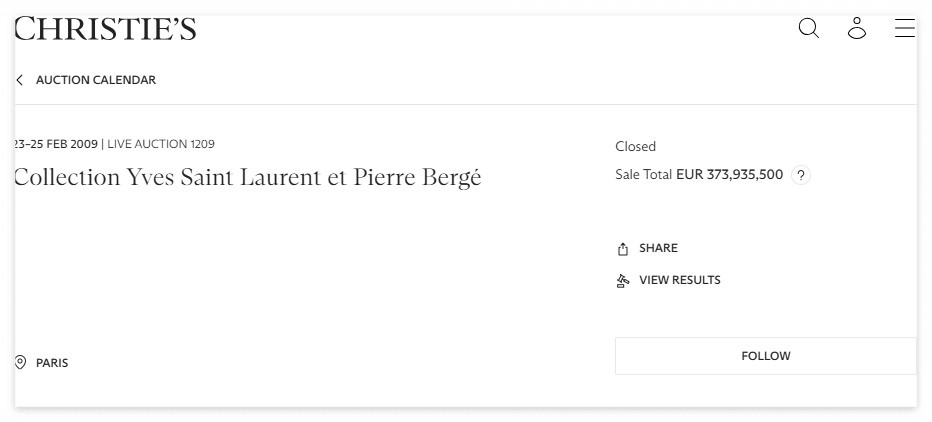
Task: Click the EUR 373,935,500 sale total amount
Action: (729, 174)
